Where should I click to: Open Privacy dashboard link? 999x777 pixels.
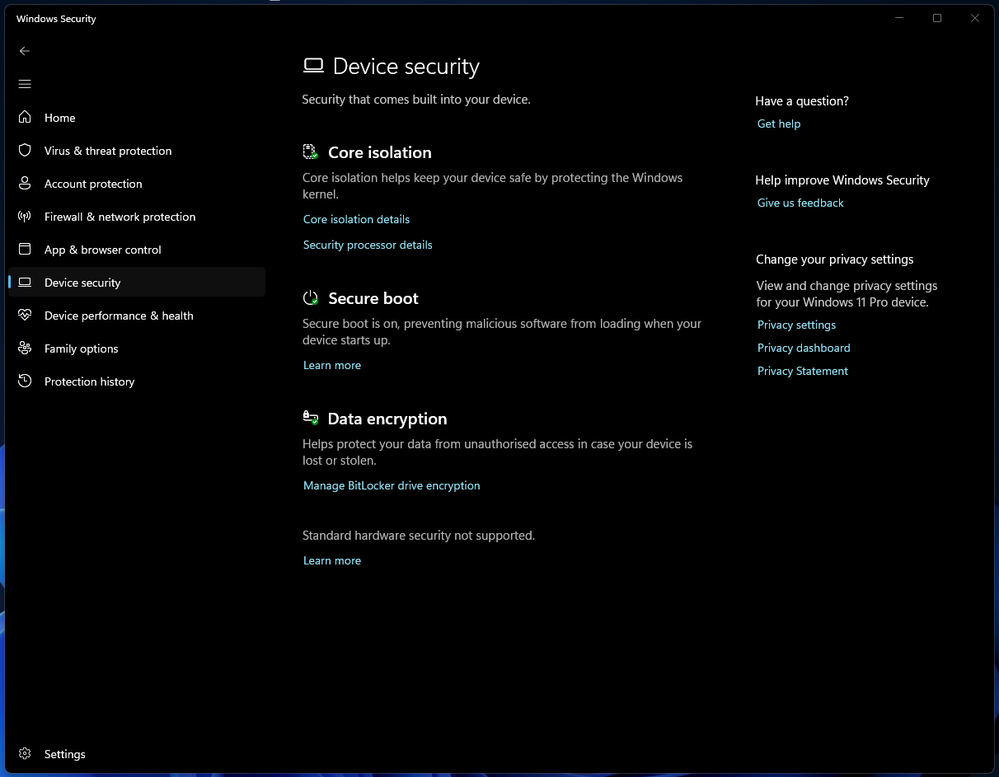tap(803, 348)
